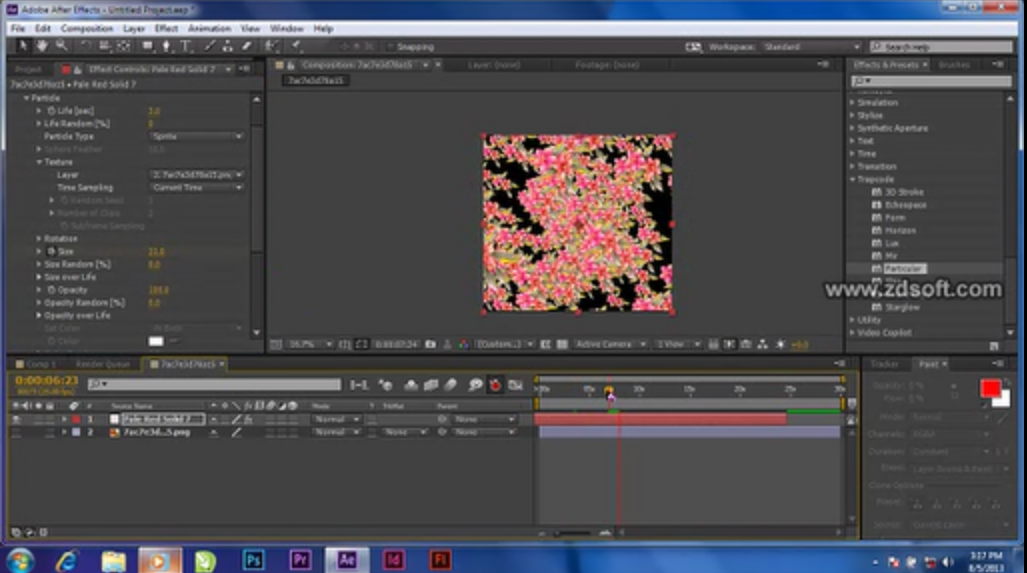This screenshot has width=1027, height=573.
Task: Open Photoshop from Windows taskbar
Action: (253, 560)
